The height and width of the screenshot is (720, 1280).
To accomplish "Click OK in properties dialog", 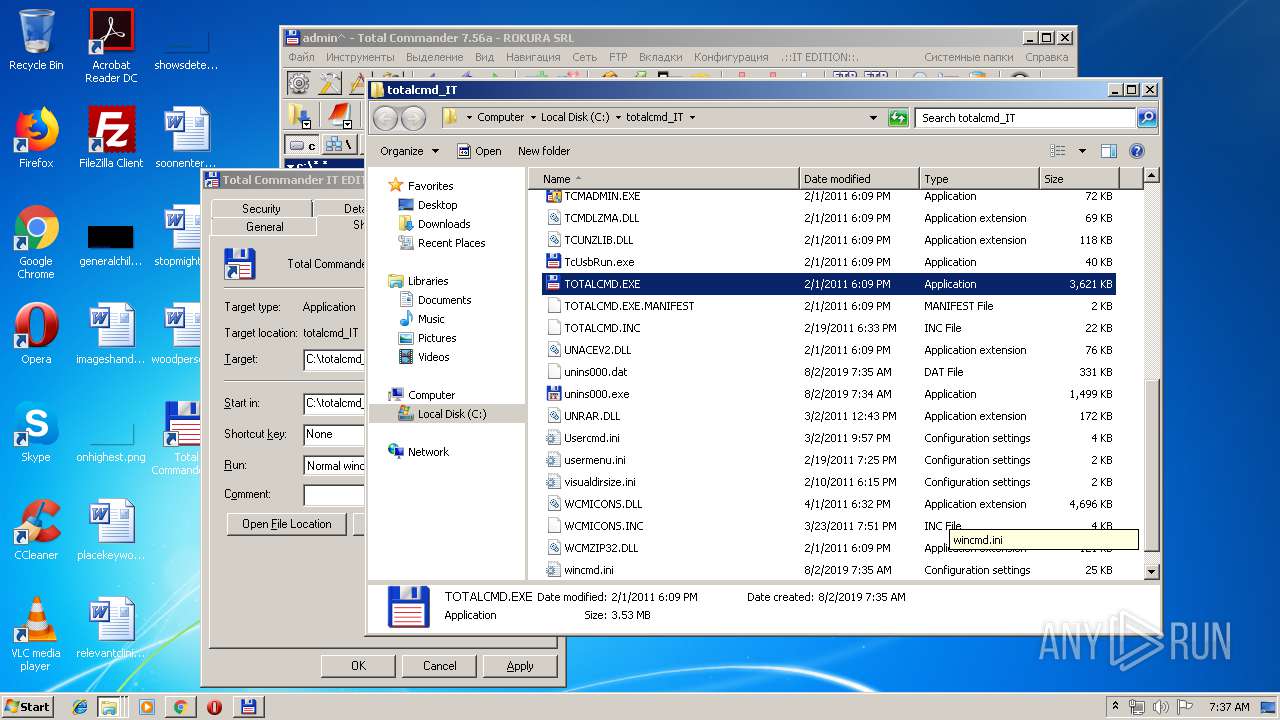I will pos(358,666).
